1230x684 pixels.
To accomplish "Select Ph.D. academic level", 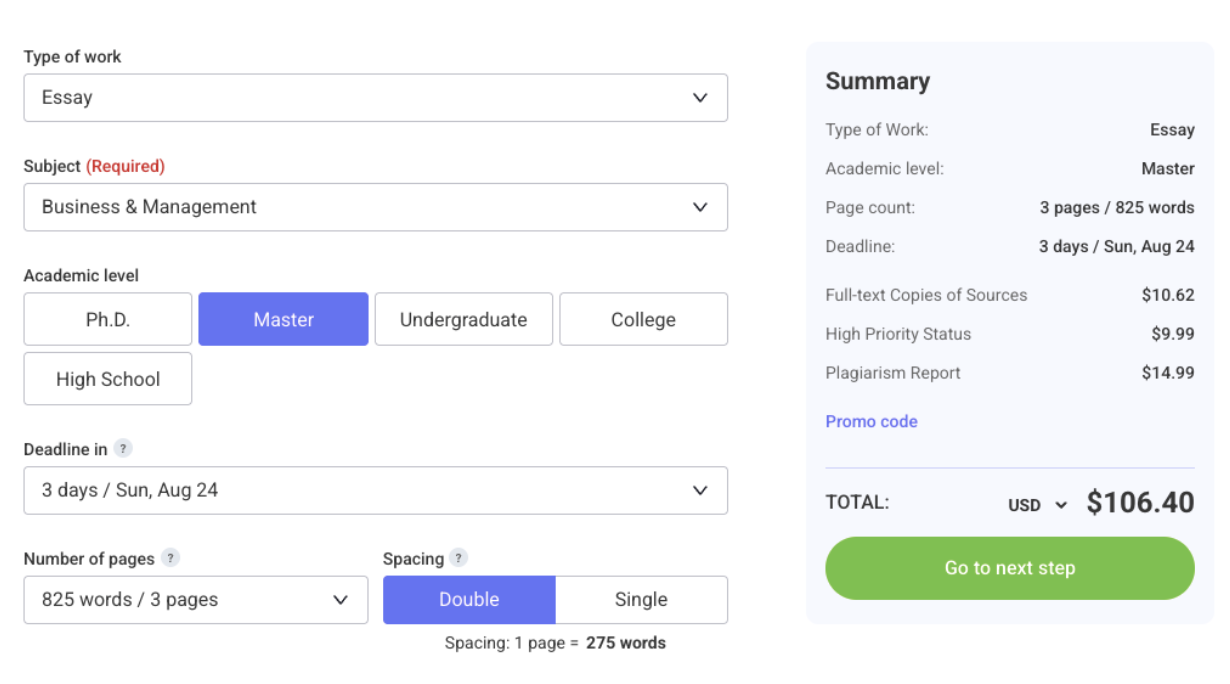I will 108,320.
